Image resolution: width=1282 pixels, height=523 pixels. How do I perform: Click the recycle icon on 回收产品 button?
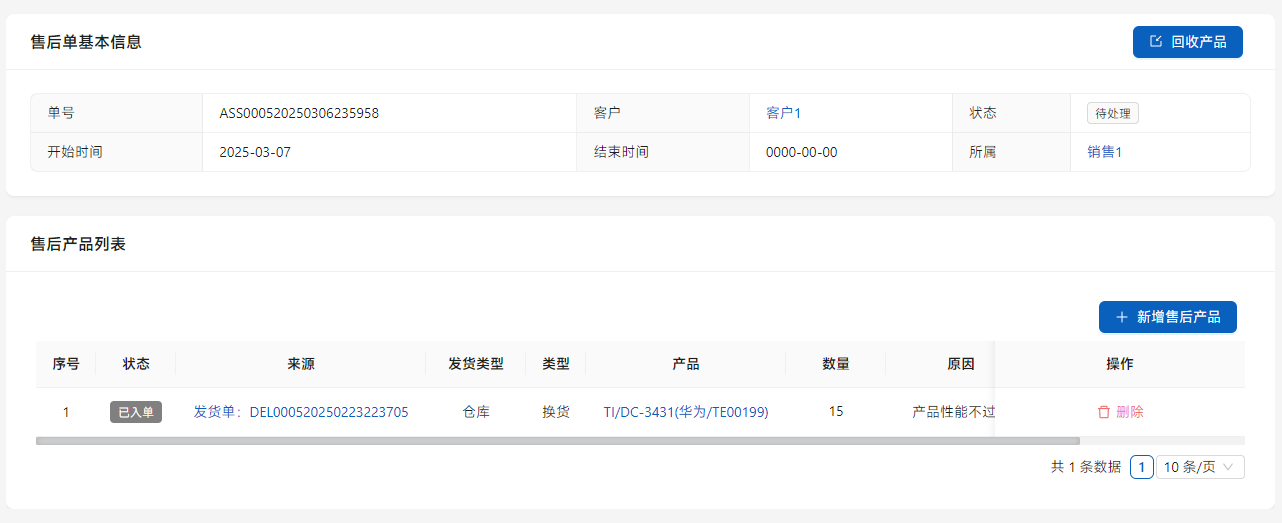click(x=1156, y=42)
